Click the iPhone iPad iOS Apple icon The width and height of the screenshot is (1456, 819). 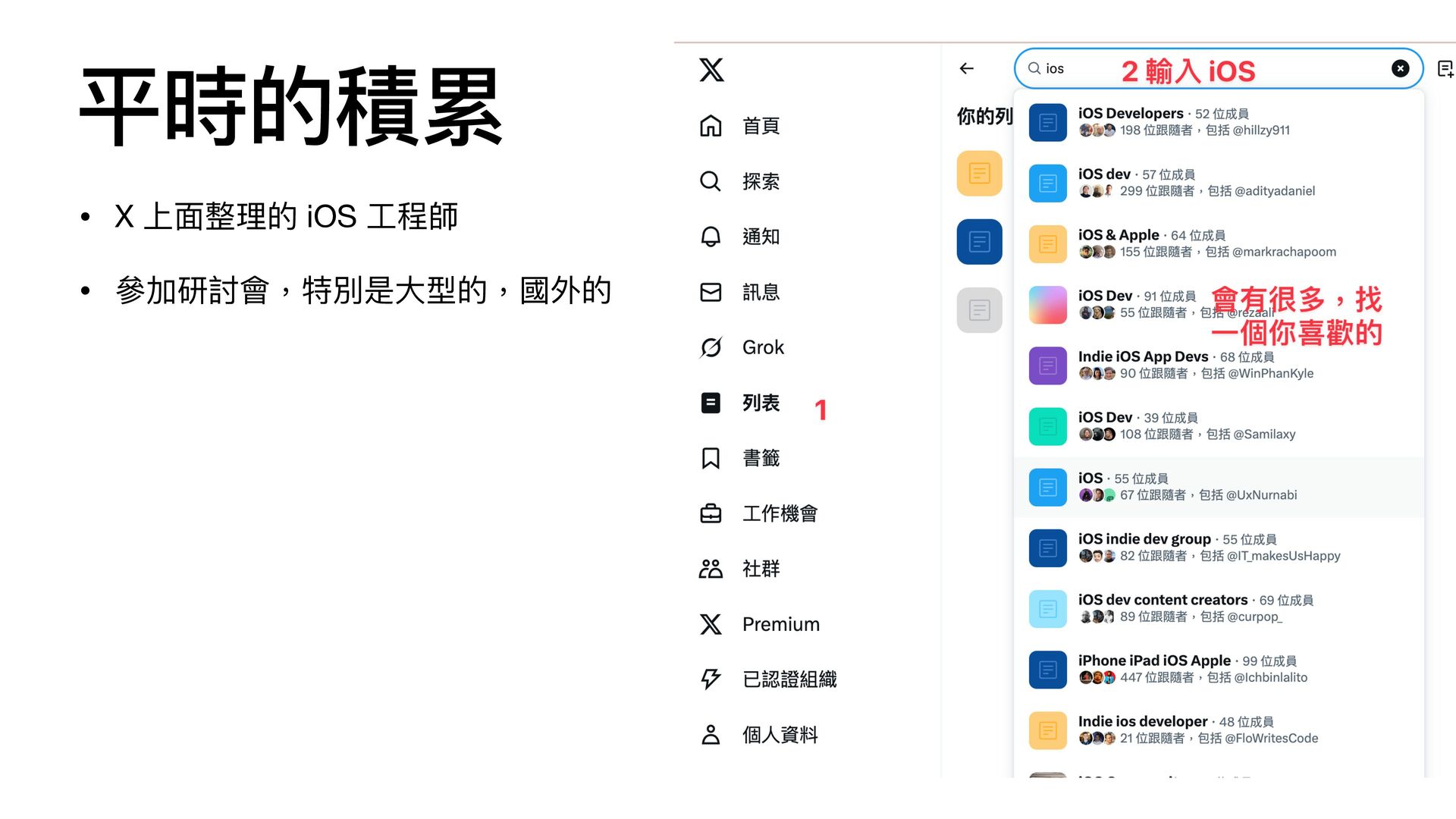[x=1048, y=670]
